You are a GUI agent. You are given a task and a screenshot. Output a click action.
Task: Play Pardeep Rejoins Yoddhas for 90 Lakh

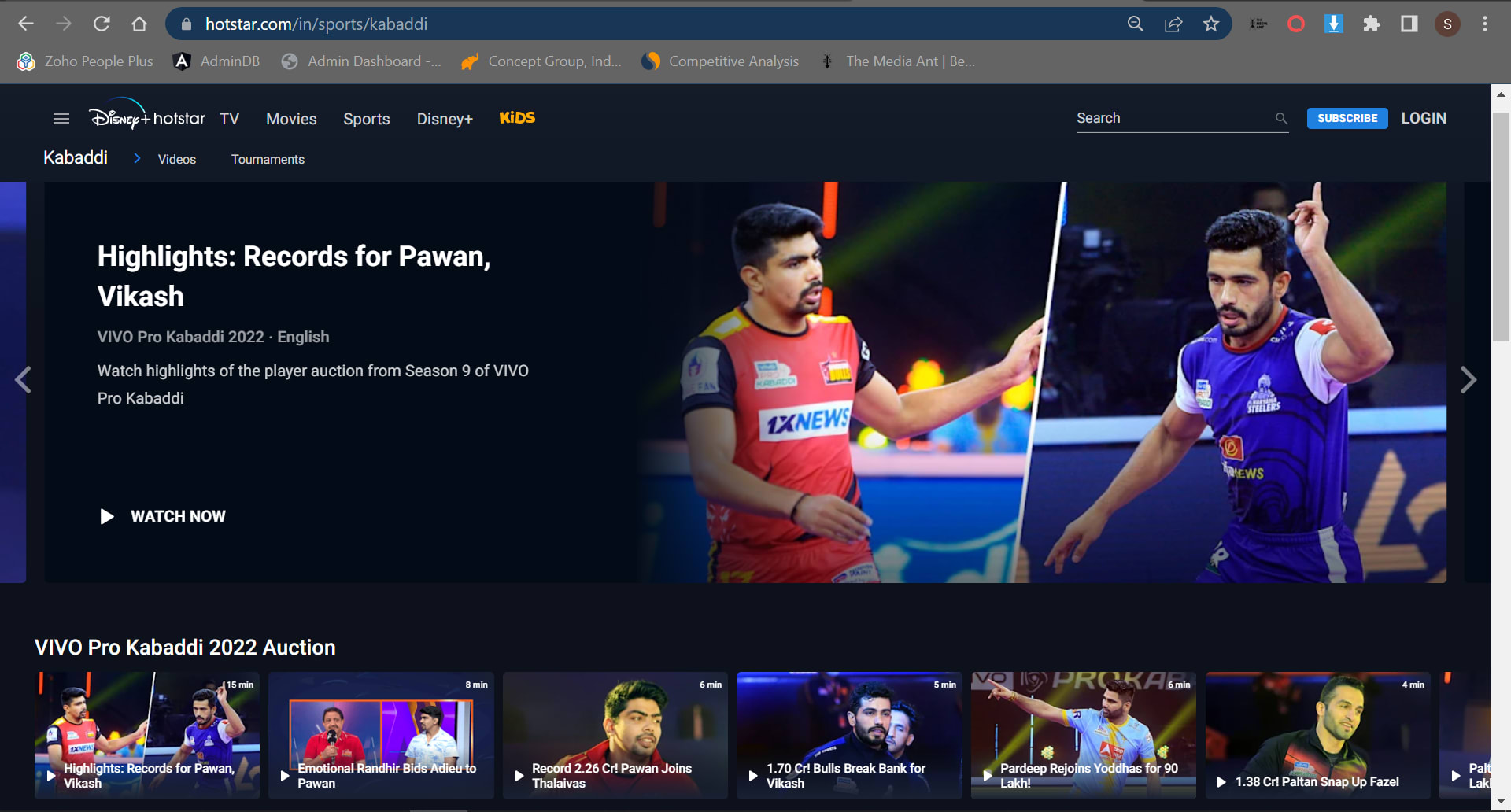1084,735
